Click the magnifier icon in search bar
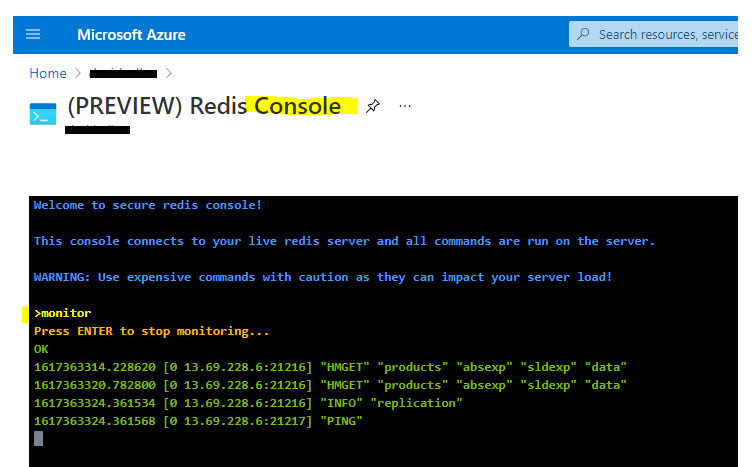Viewport: 755px width, 467px height. click(x=583, y=34)
